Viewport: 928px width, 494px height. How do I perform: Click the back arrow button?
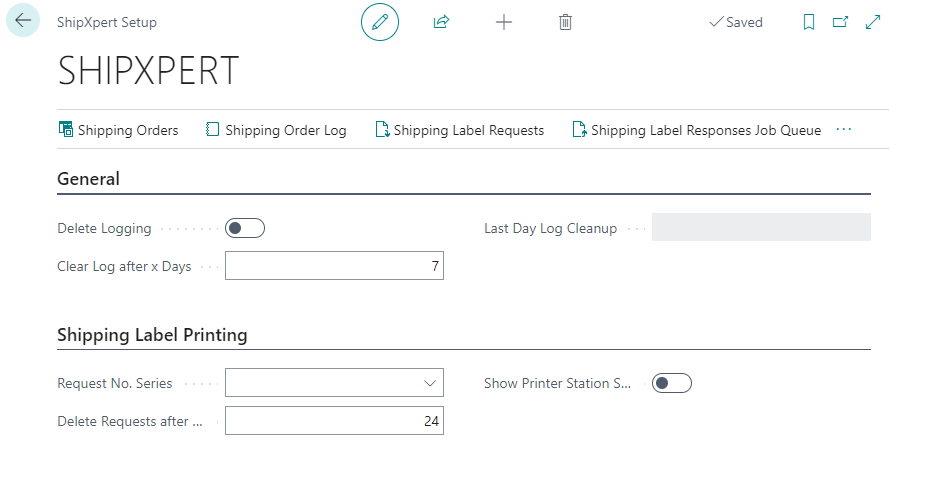23,21
